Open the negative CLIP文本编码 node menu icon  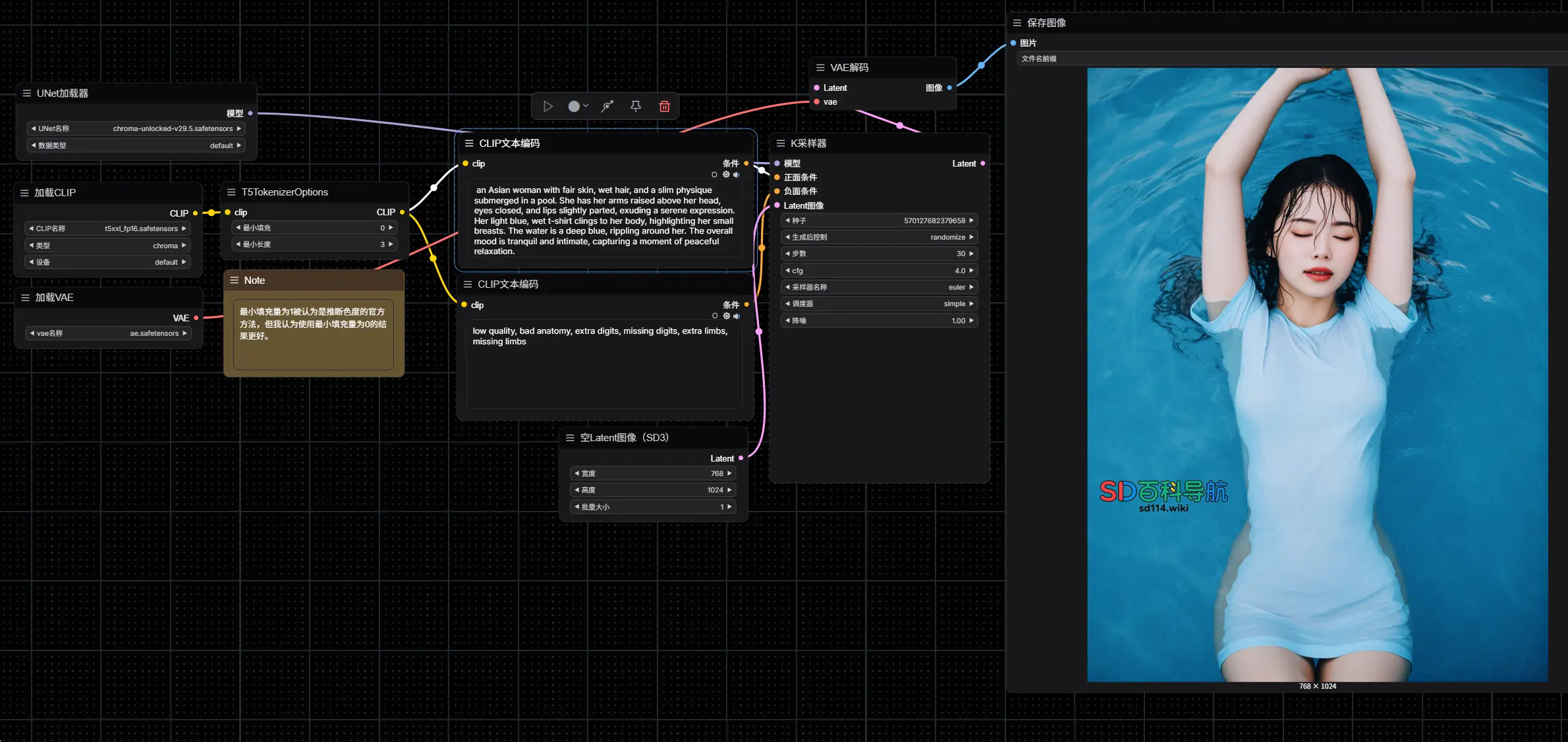(468, 284)
